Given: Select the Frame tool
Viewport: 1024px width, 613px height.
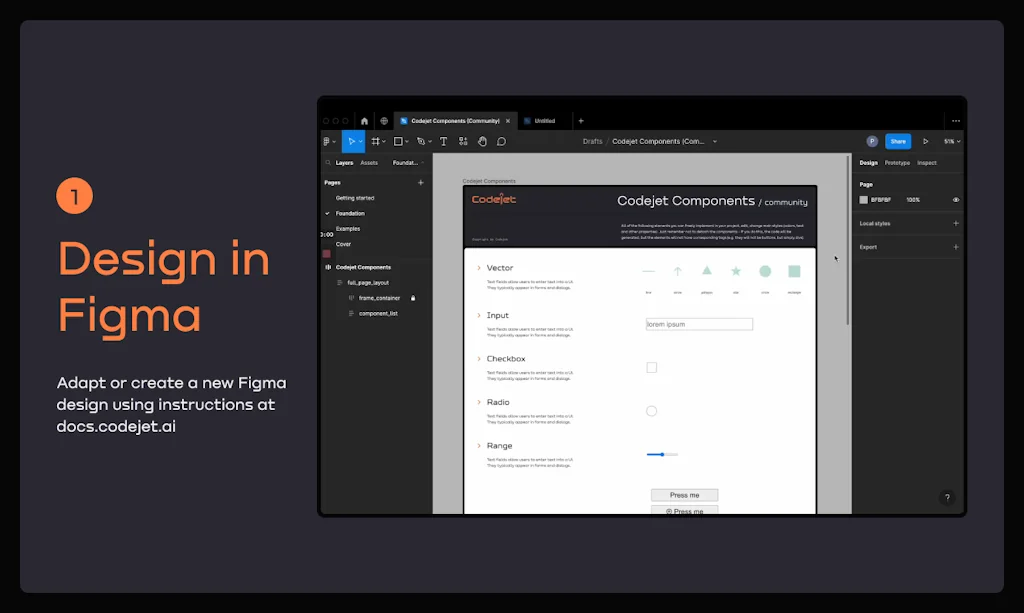Looking at the screenshot, I should tap(377, 141).
